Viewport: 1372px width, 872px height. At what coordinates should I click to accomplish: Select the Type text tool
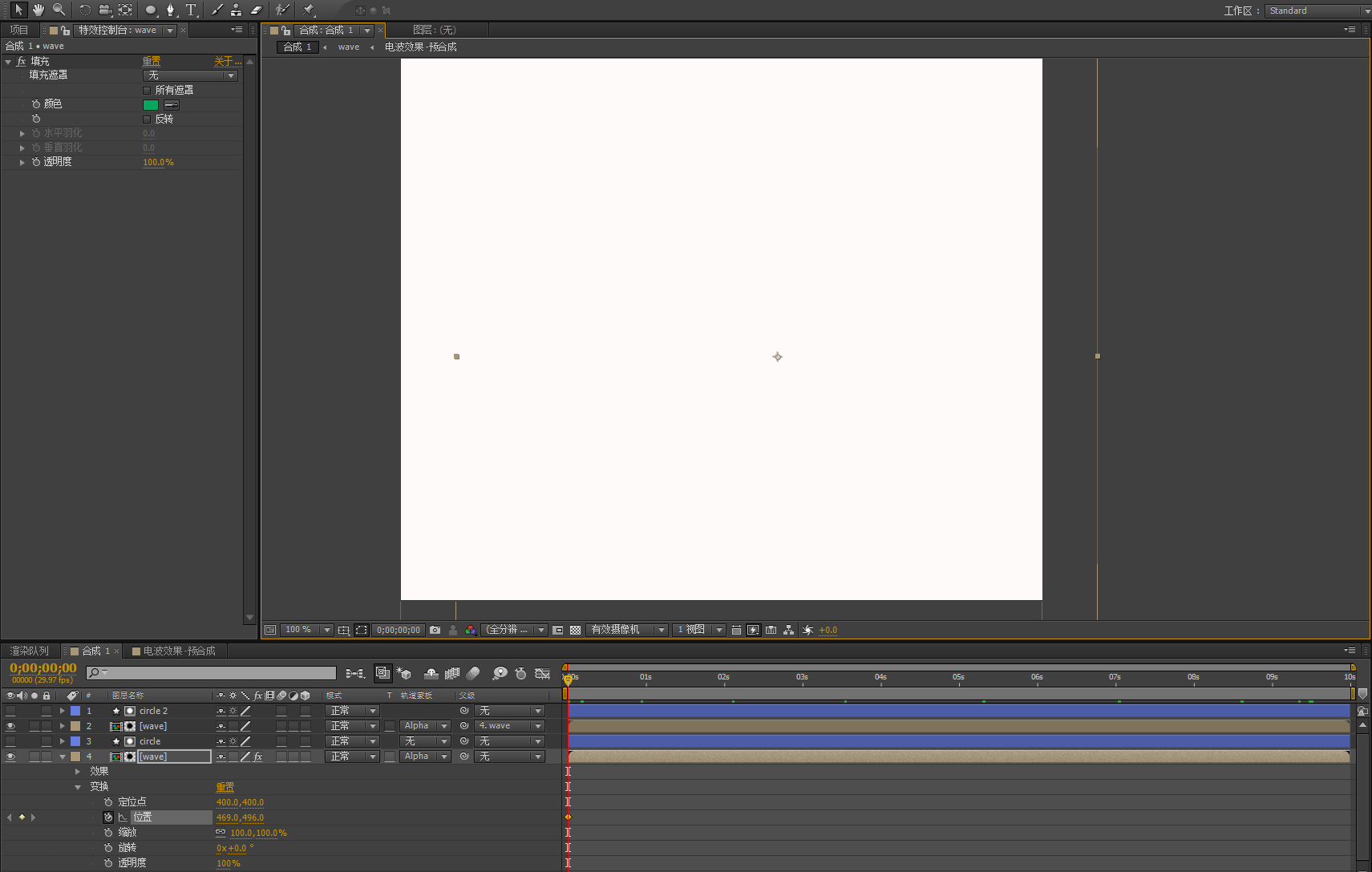click(191, 10)
